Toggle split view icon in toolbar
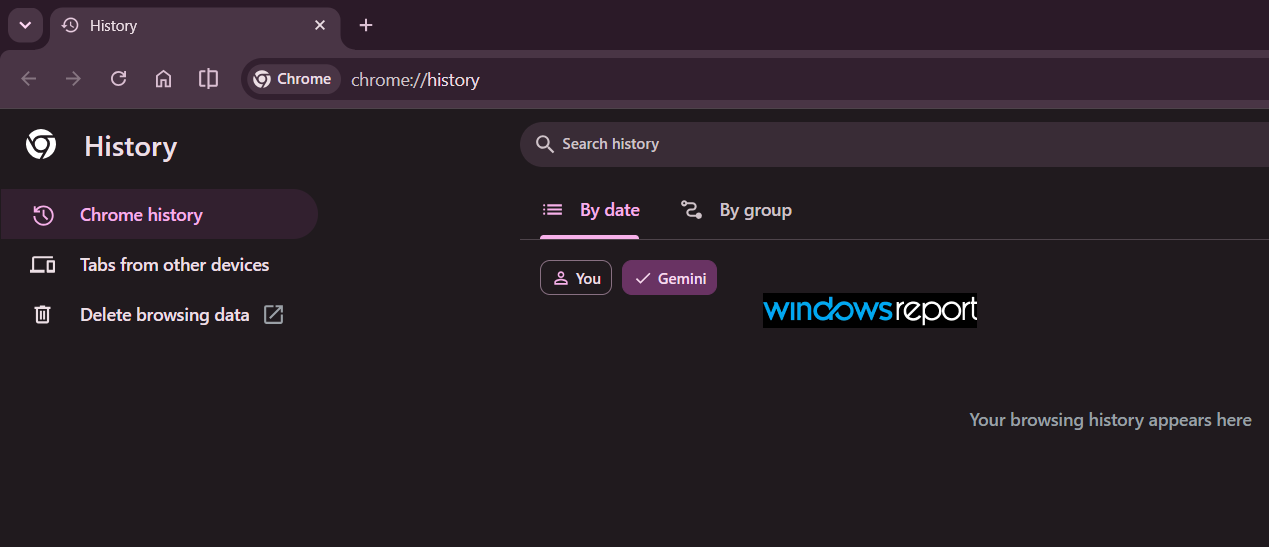The image size is (1269, 547). click(208, 79)
